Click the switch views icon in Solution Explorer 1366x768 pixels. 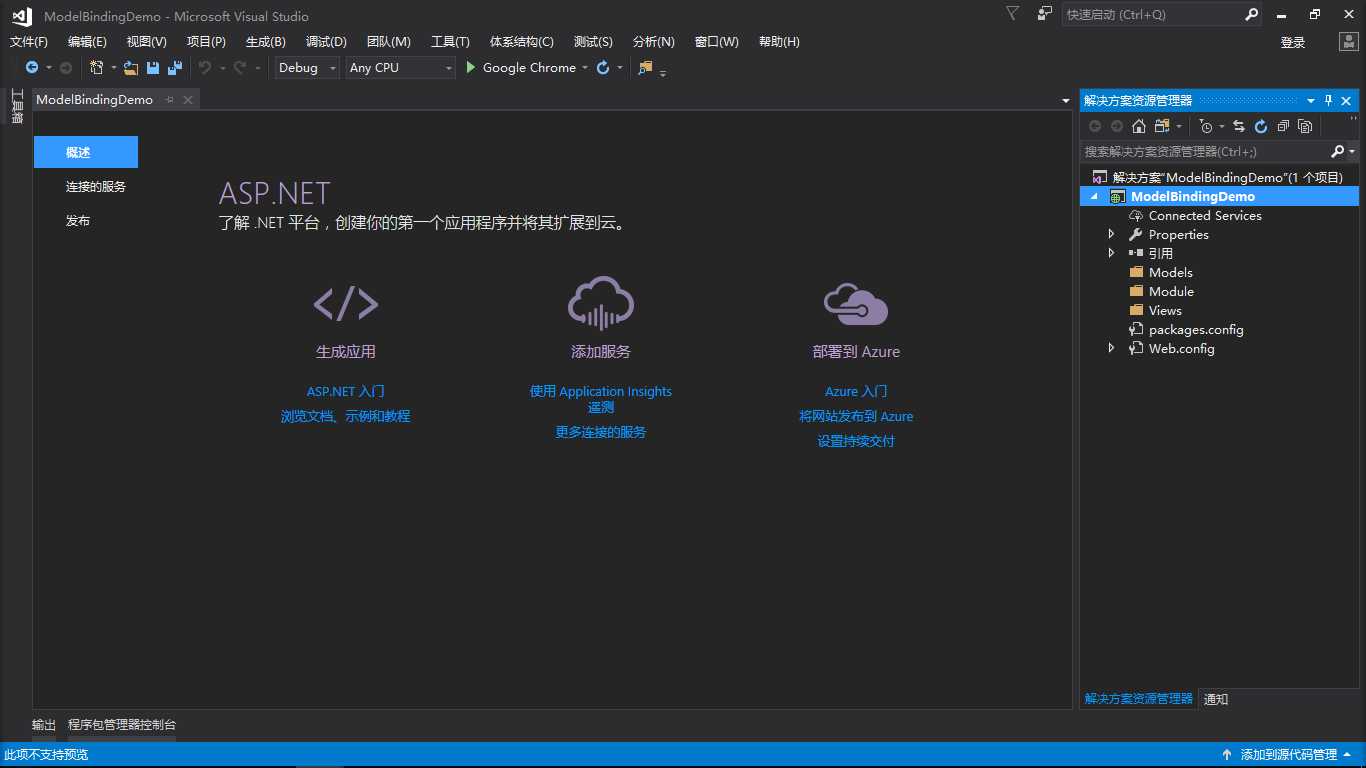tap(1162, 126)
